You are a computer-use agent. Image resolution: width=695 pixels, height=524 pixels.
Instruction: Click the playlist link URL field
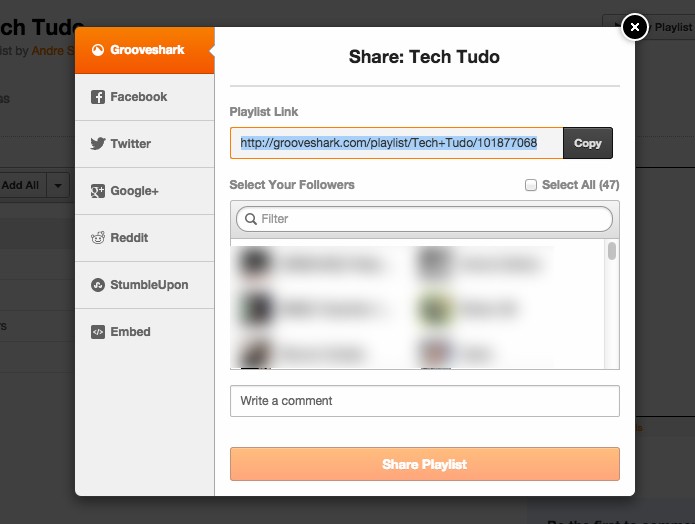coord(397,143)
